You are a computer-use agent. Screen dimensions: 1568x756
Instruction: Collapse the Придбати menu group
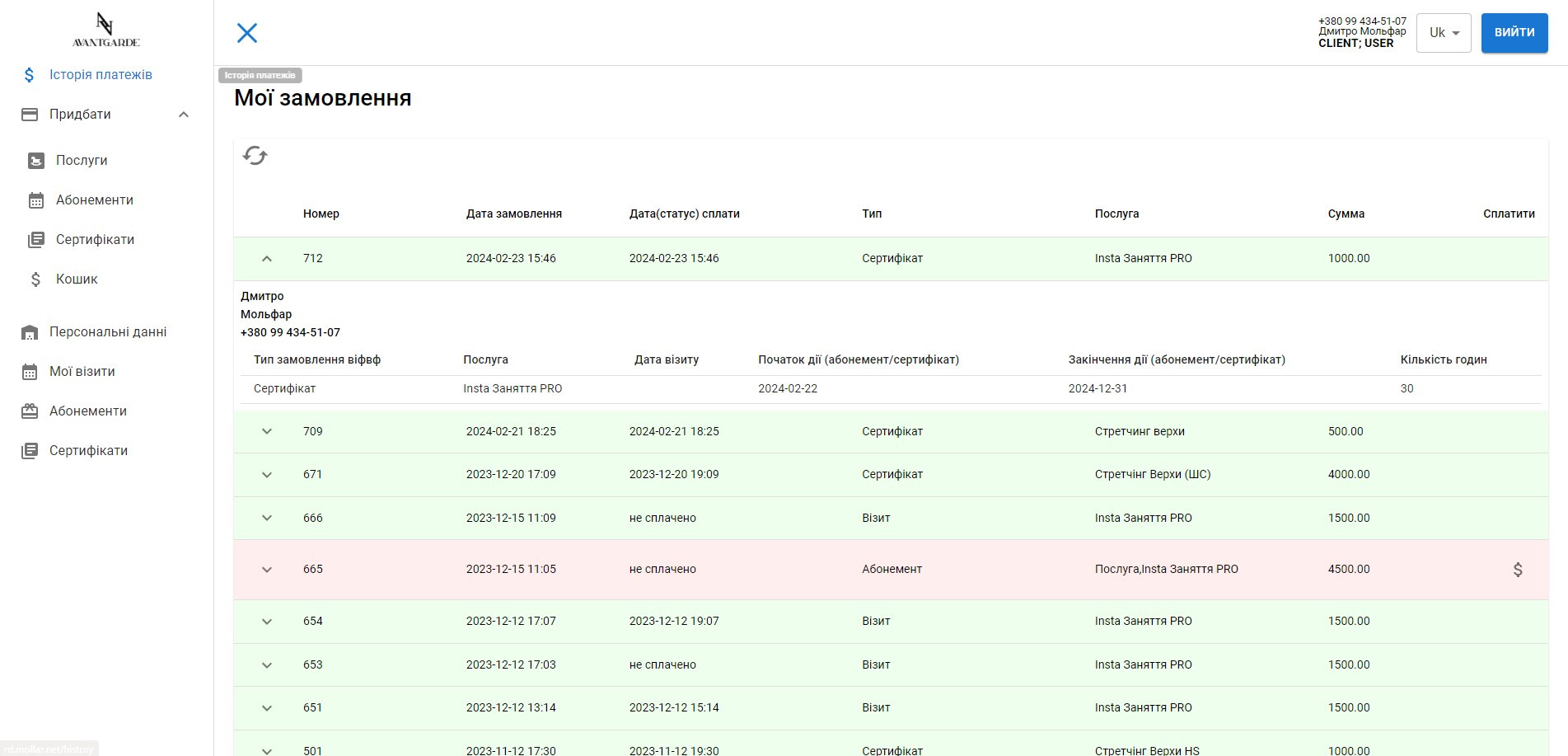pyautogui.click(x=184, y=115)
